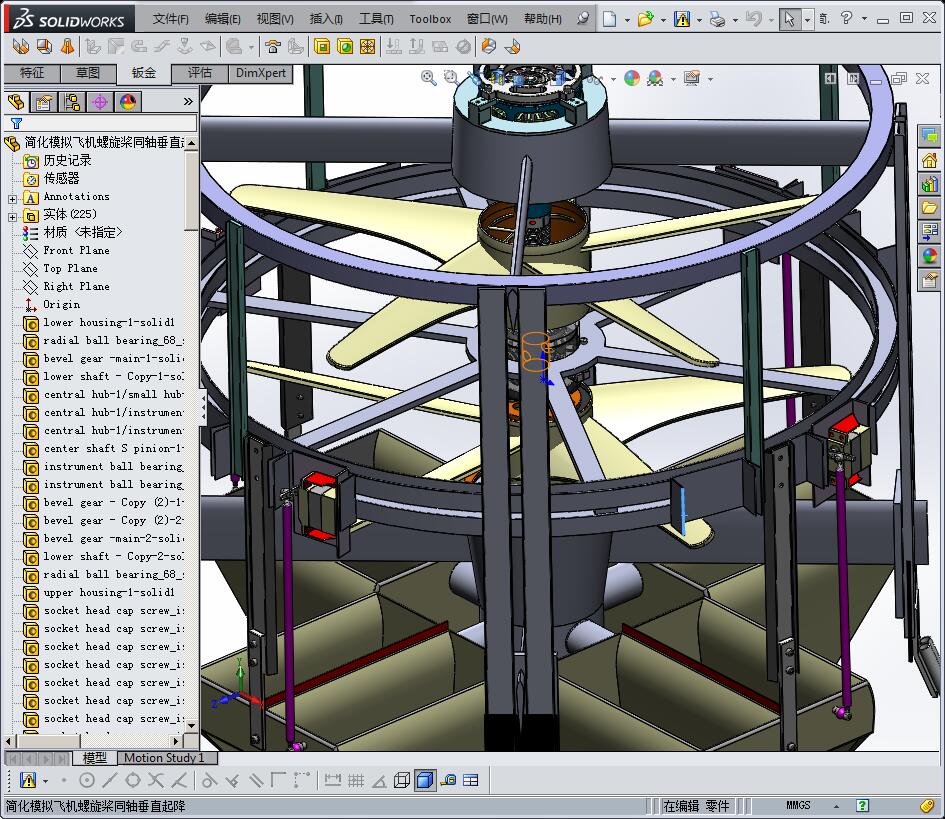The width and height of the screenshot is (945, 819).
Task: Switch to the Motion Study 1 tab
Action: 164,758
